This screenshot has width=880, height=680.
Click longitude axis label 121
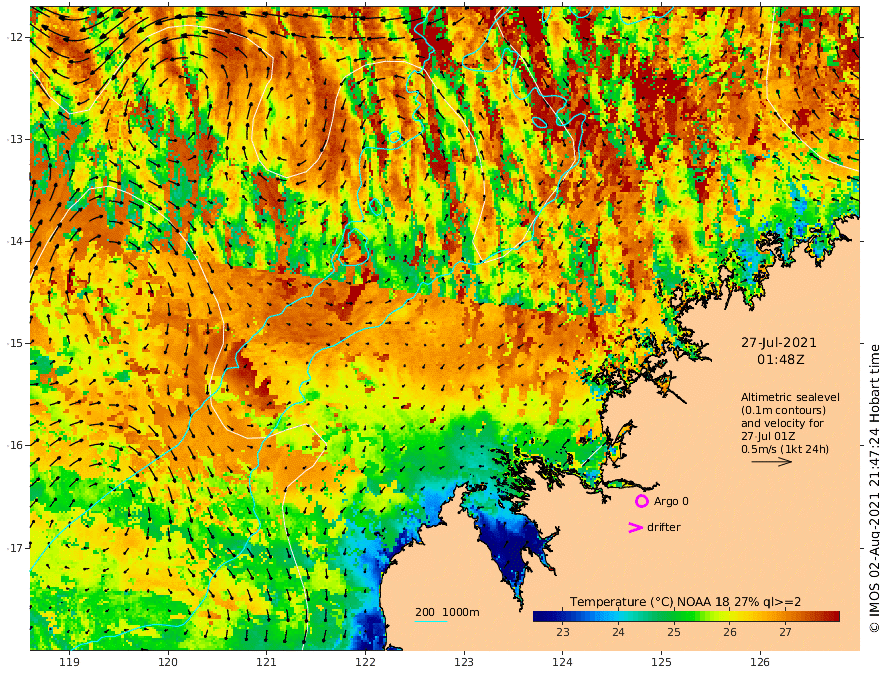[x=267, y=662]
